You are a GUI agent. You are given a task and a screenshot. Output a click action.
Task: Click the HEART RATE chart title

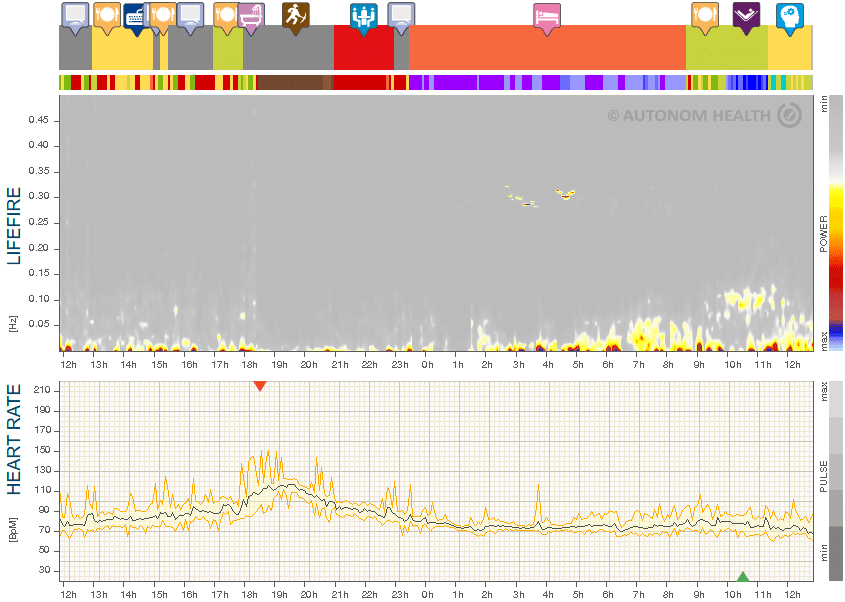[13, 439]
